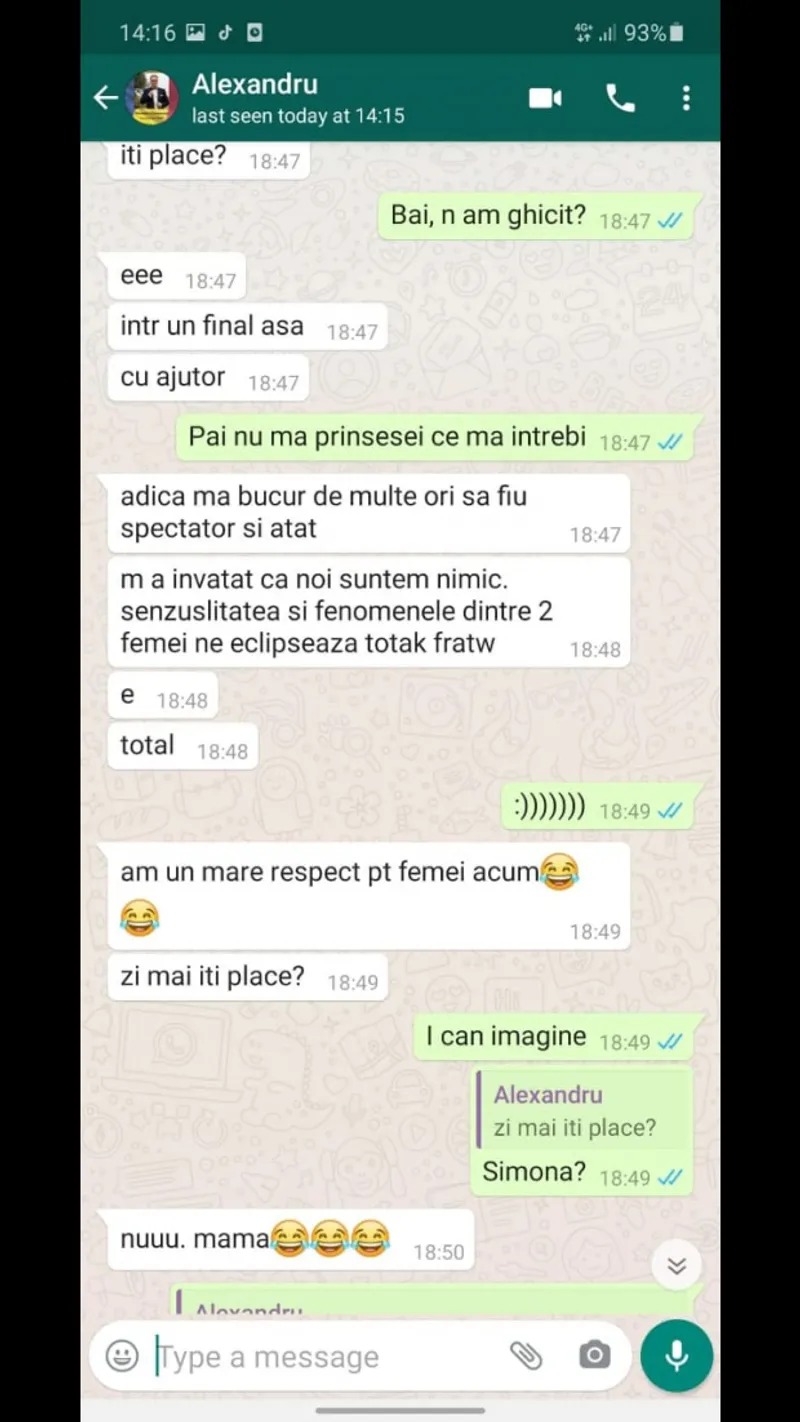Select the "I can imagine" message
The height and width of the screenshot is (1422, 800).
(553, 1038)
